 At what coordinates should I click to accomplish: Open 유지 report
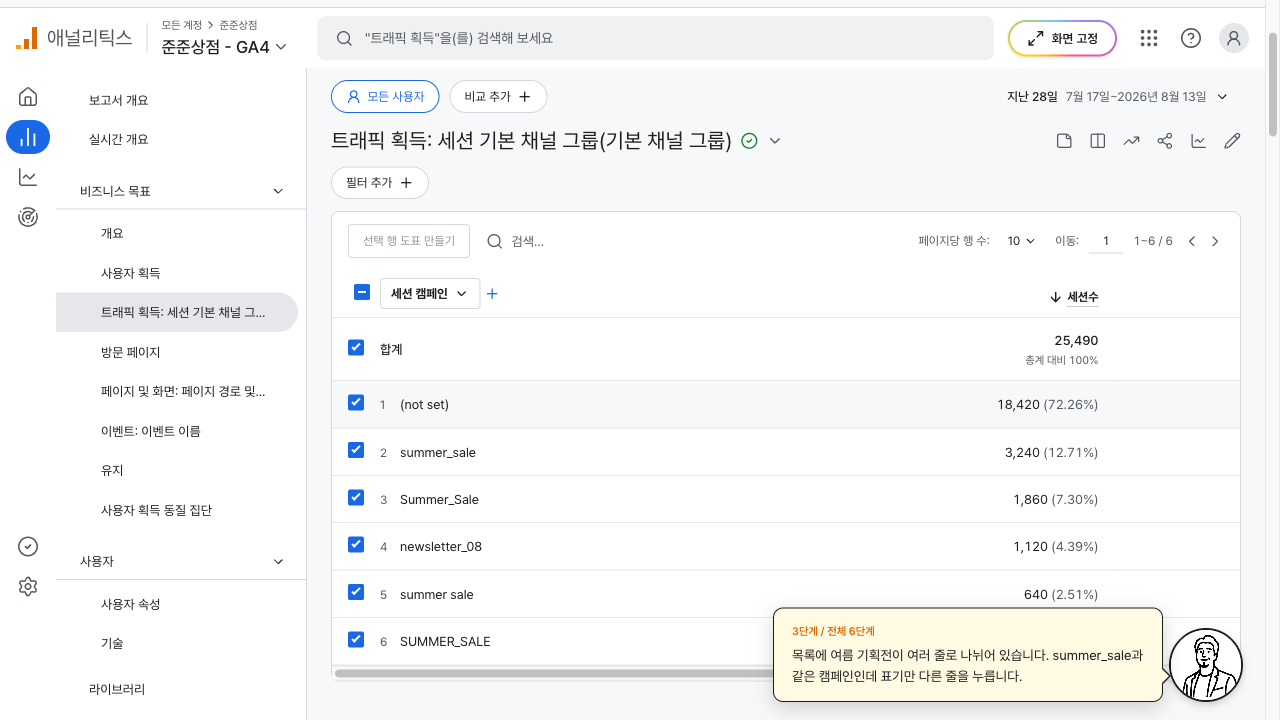112,470
